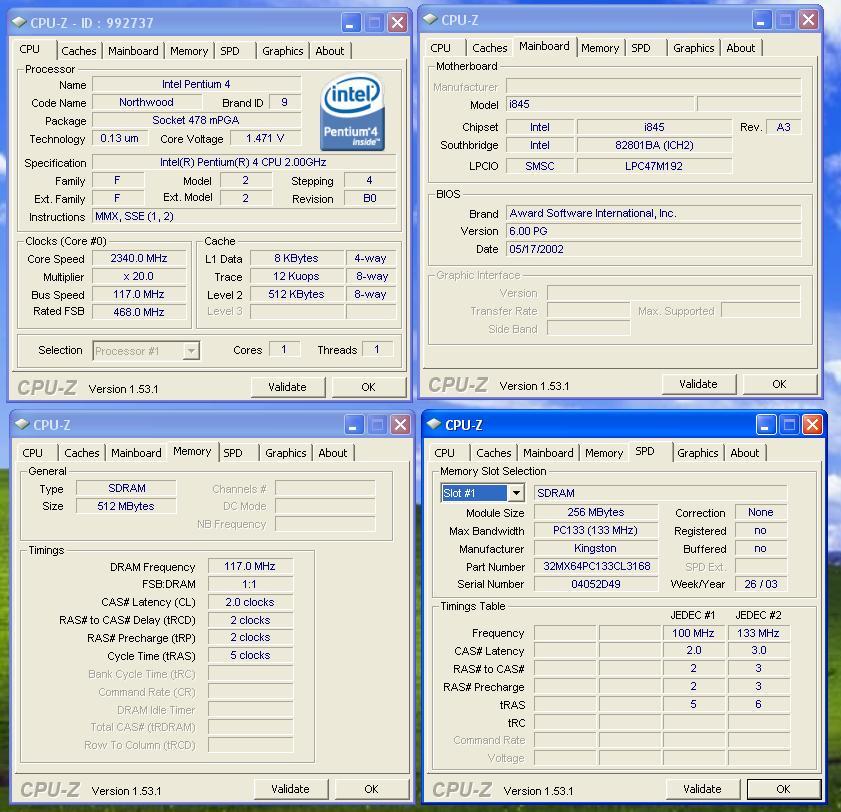Viewport: 841px width, 812px height.
Task: Select Caches tab in Mainboard window
Action: coord(490,48)
